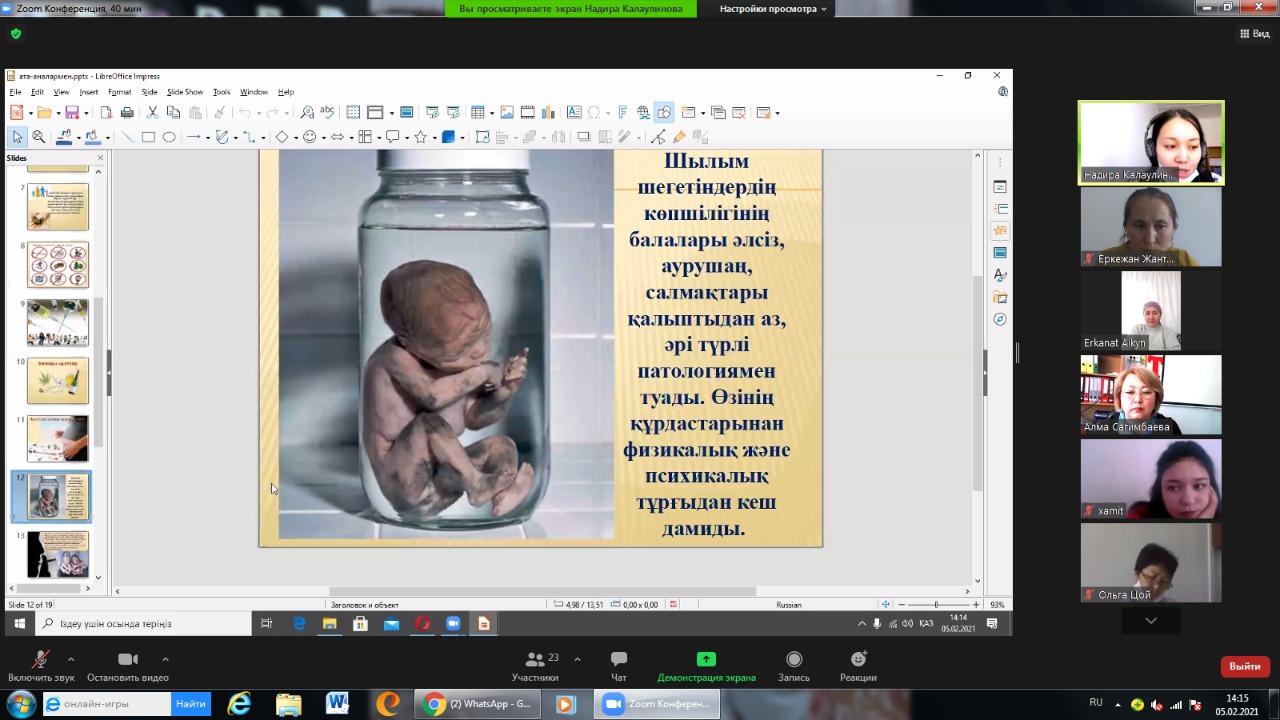This screenshot has width=1280, height=720.
Task: Open the Zoom chat panel
Action: click(x=619, y=666)
